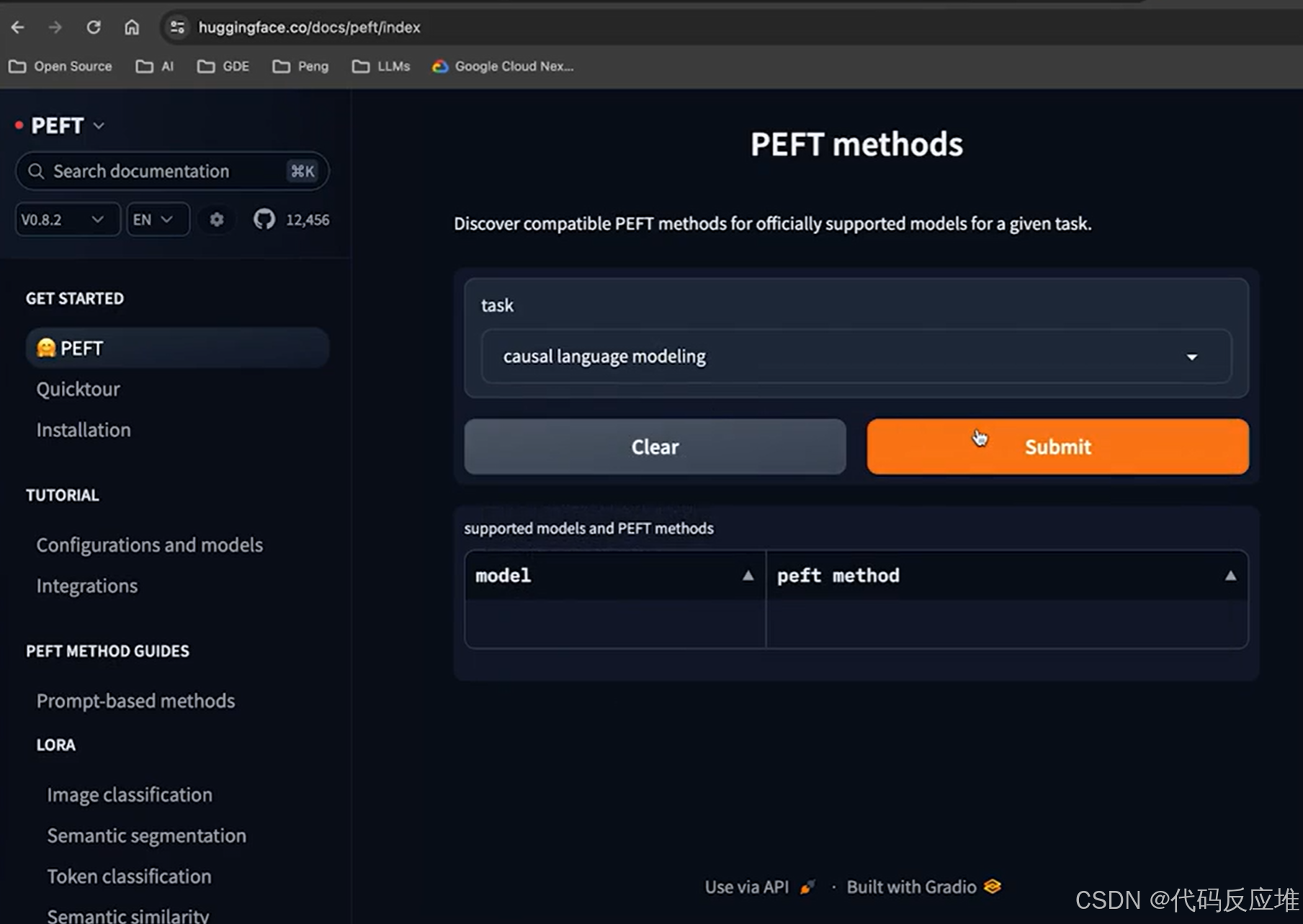This screenshot has width=1303, height=924.
Task: Open the EN language dropdown
Action: tap(158, 220)
